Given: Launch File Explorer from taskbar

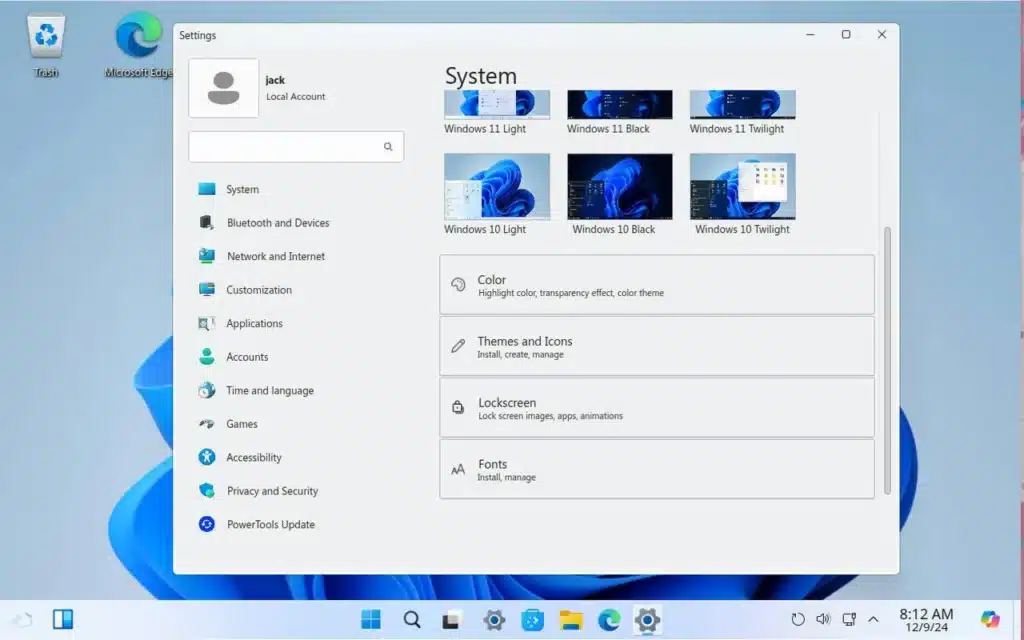Looking at the screenshot, I should click(x=571, y=620).
